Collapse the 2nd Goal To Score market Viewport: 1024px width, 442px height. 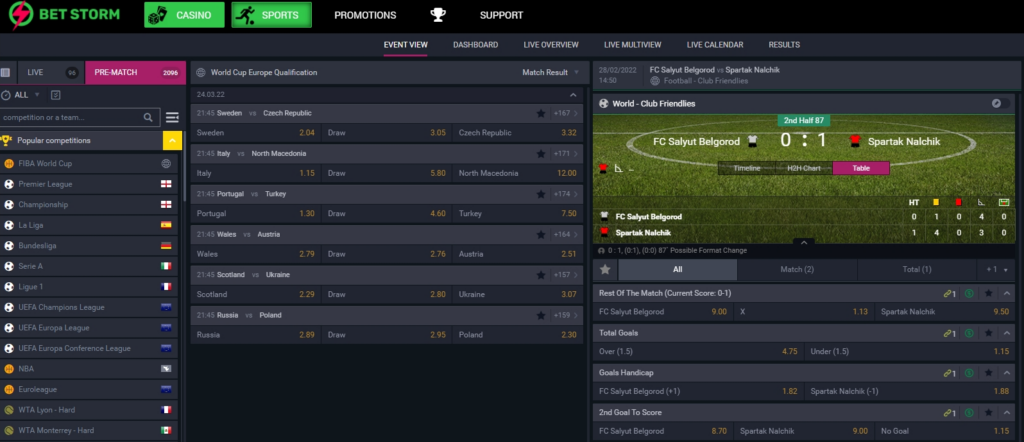tap(1006, 413)
